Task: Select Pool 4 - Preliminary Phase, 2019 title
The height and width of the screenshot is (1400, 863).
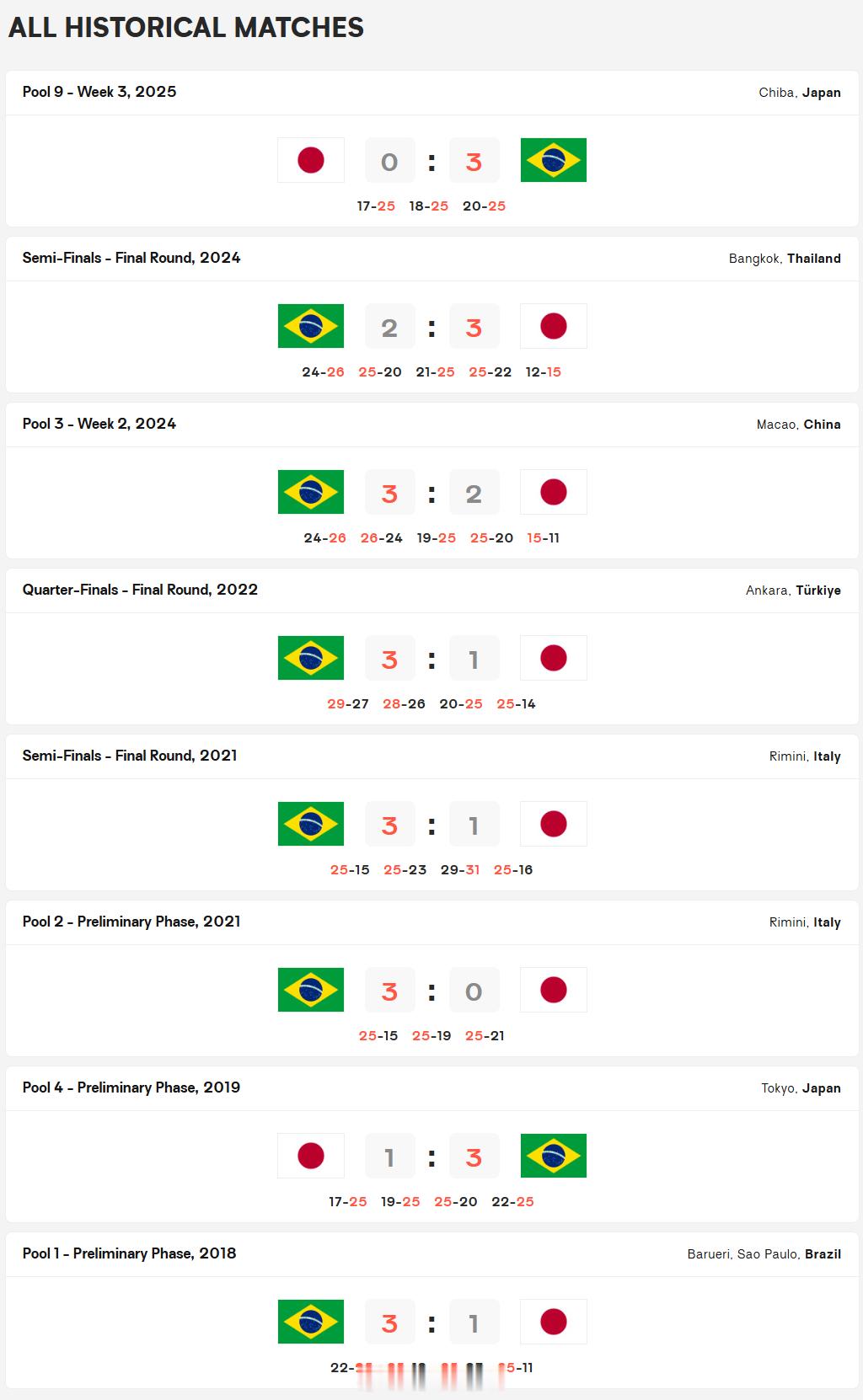Action: (x=131, y=1087)
